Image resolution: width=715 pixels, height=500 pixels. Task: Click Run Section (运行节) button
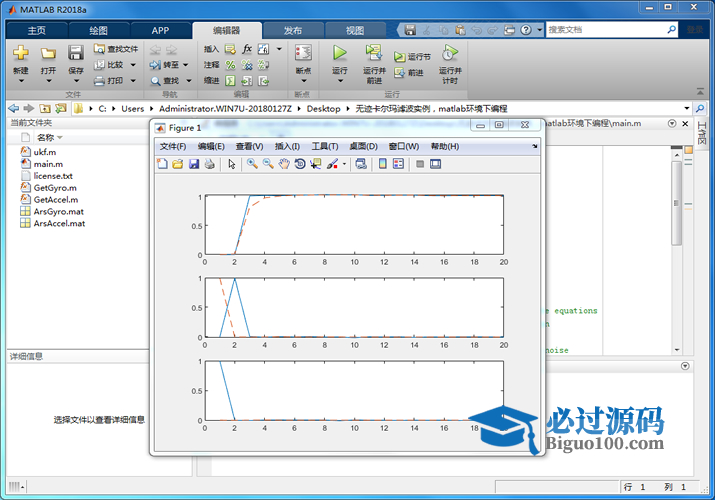coord(412,57)
